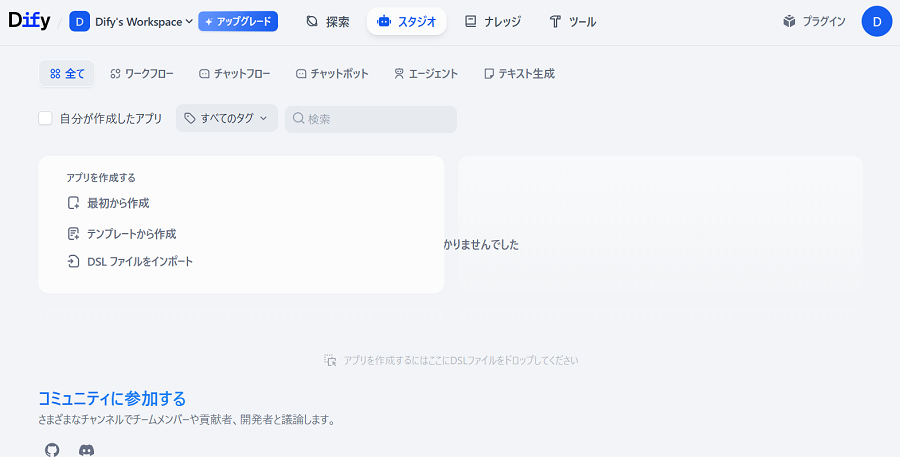Open the プラグイン plugins page
Image resolution: width=900 pixels, height=457 pixels.
(x=814, y=22)
